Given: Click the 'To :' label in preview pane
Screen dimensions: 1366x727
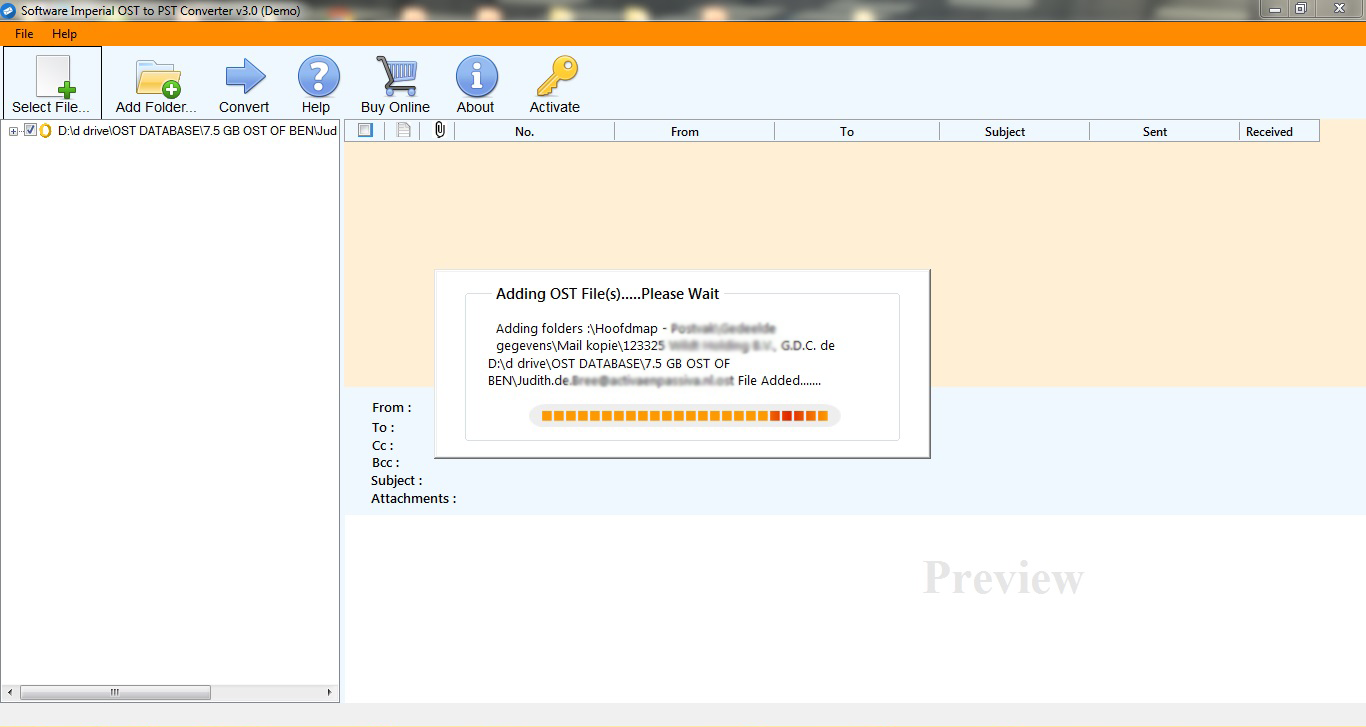Looking at the screenshot, I should pos(383,427).
